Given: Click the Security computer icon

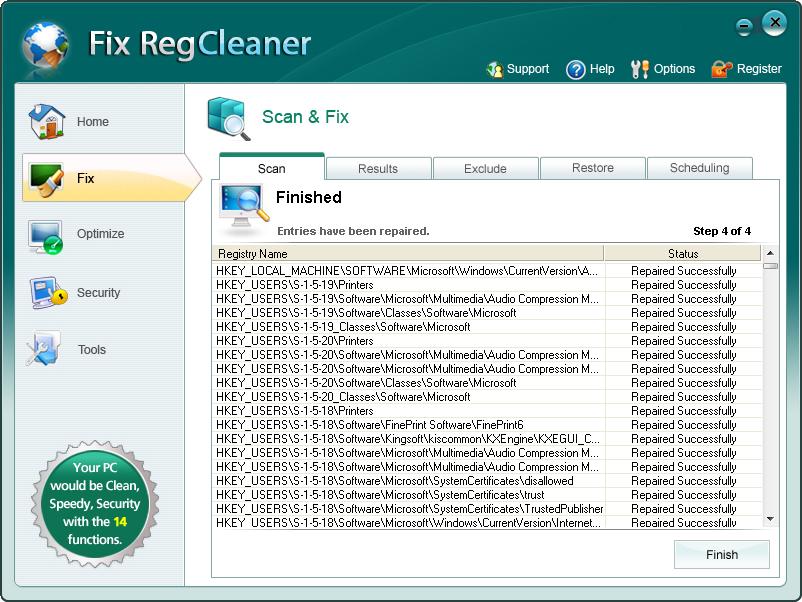Looking at the screenshot, I should (x=46, y=293).
